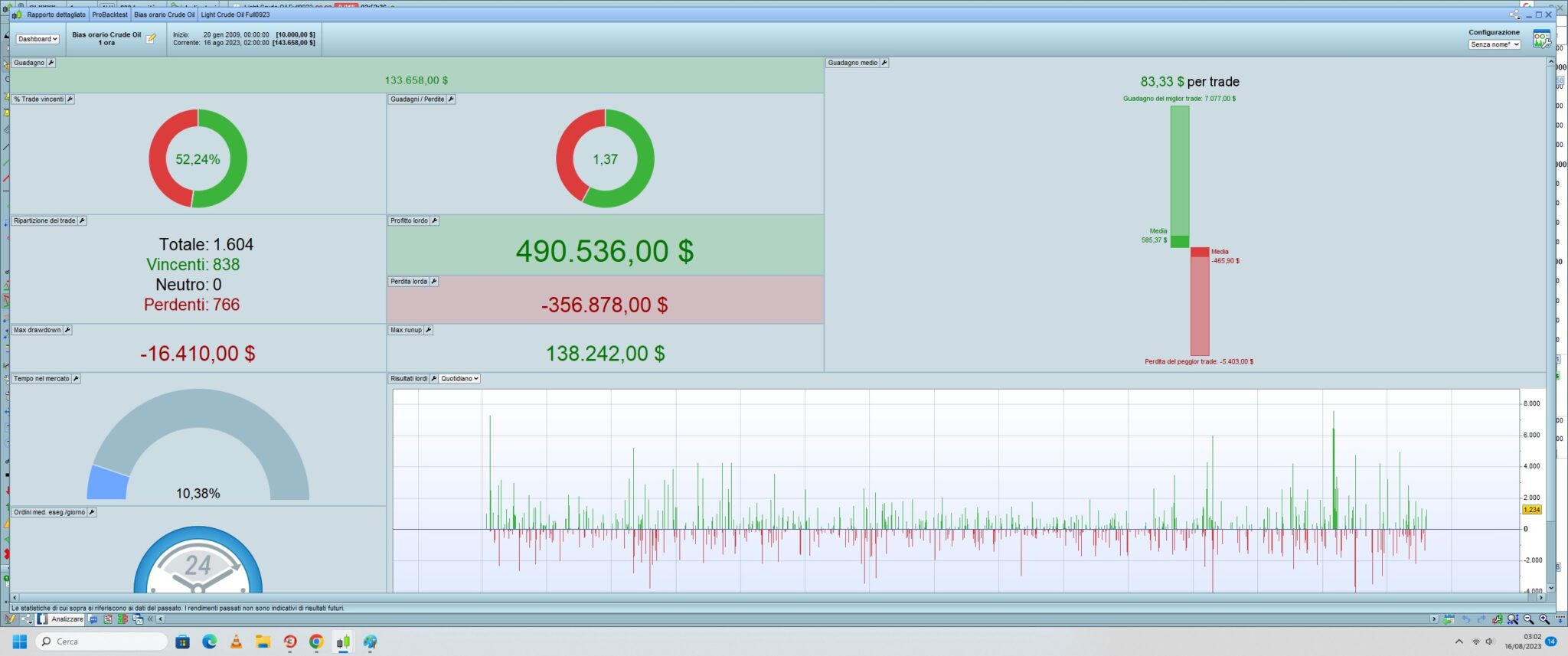This screenshot has height=656, width=1568.
Task: Open Guadagno widget settings wrench
Action: (51, 63)
